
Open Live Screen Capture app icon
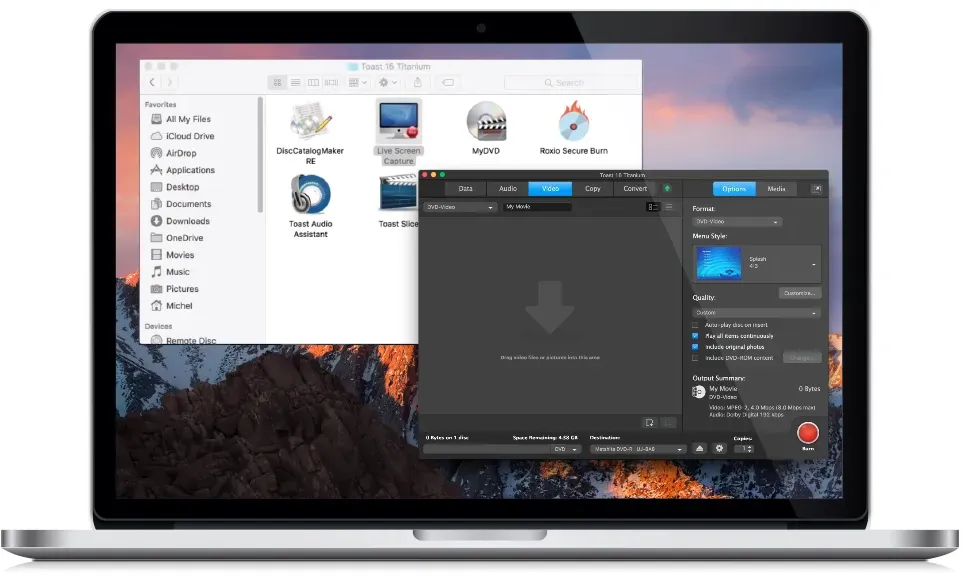tap(398, 121)
